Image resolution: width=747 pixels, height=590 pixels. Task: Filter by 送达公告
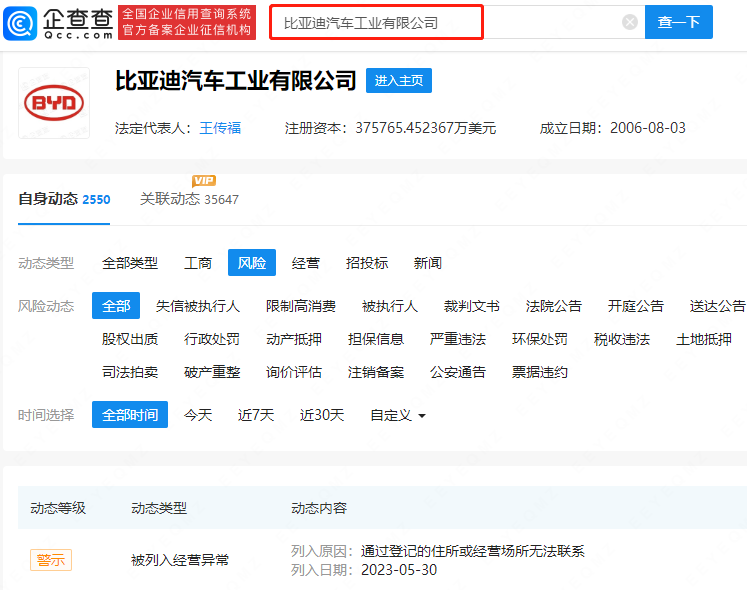[717, 305]
